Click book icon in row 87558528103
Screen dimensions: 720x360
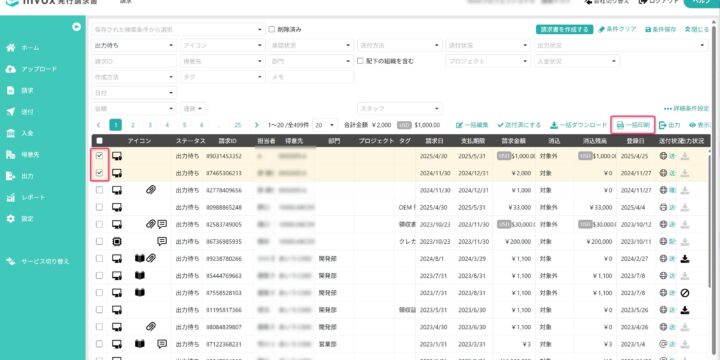(x=140, y=292)
